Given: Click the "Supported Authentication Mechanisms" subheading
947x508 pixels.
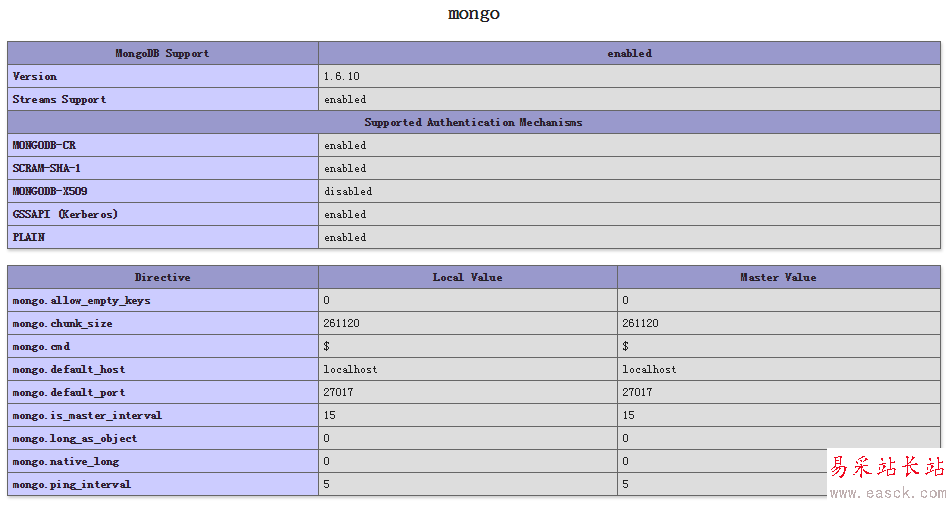Looking at the screenshot, I should (474, 122).
